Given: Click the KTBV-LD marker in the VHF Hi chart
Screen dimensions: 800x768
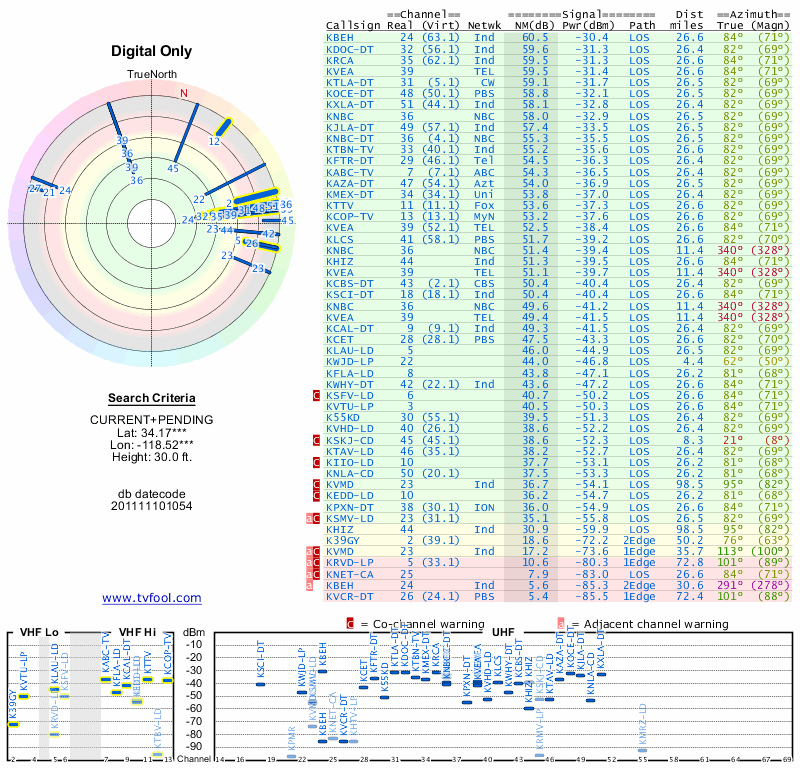Looking at the screenshot, I should pyautogui.click(x=157, y=754).
